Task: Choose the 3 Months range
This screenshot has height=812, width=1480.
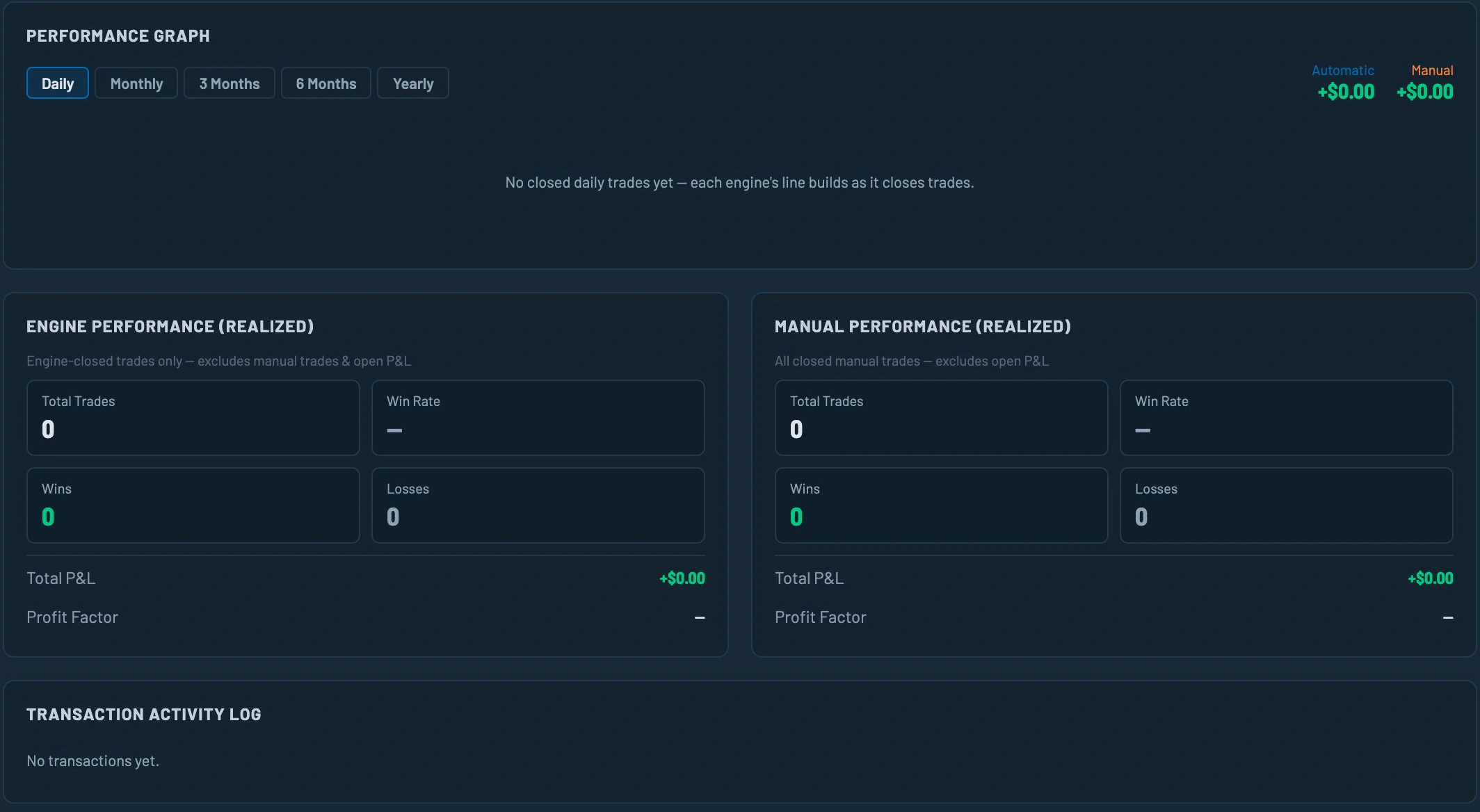Action: pyautogui.click(x=230, y=83)
